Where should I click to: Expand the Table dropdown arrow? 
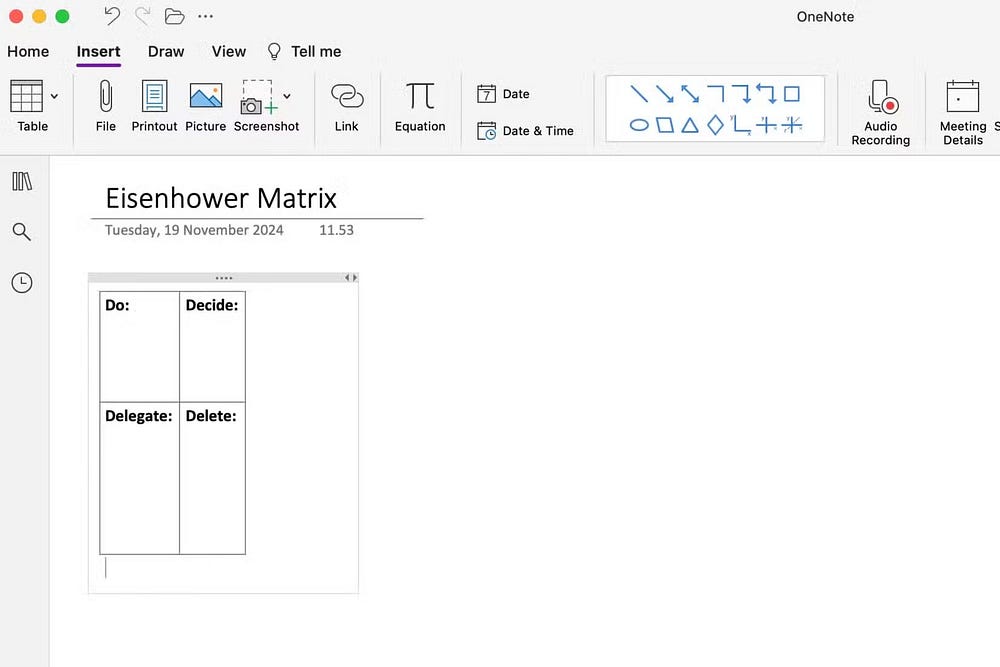(x=54, y=96)
